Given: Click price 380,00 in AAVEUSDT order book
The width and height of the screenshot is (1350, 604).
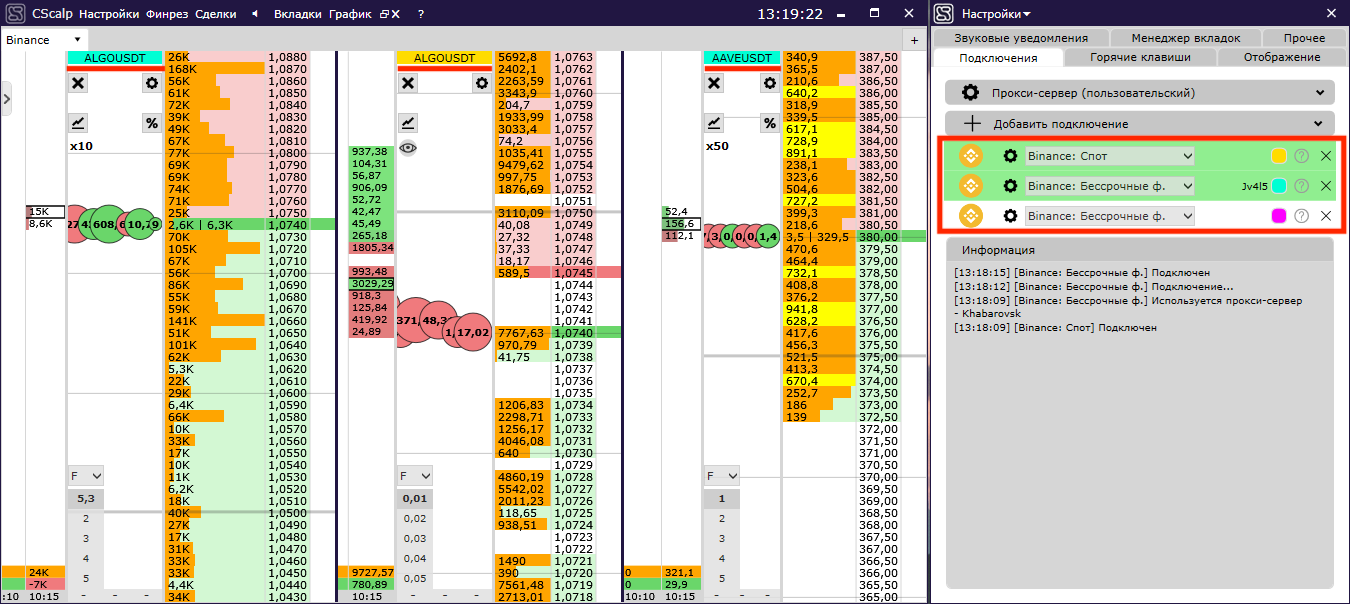Looking at the screenshot, I should (877, 237).
